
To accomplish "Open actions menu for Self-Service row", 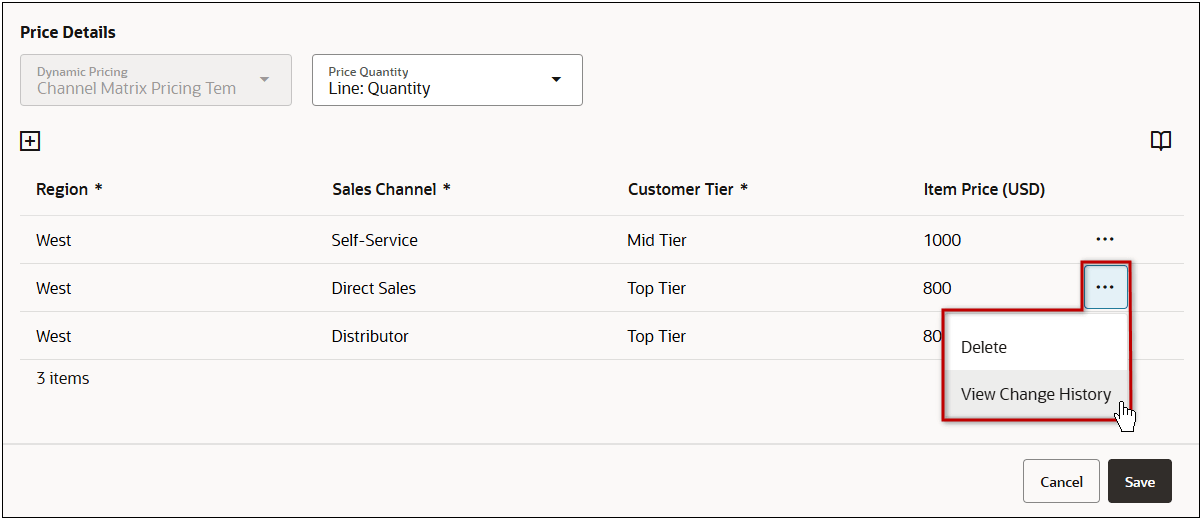I will coord(1104,240).
